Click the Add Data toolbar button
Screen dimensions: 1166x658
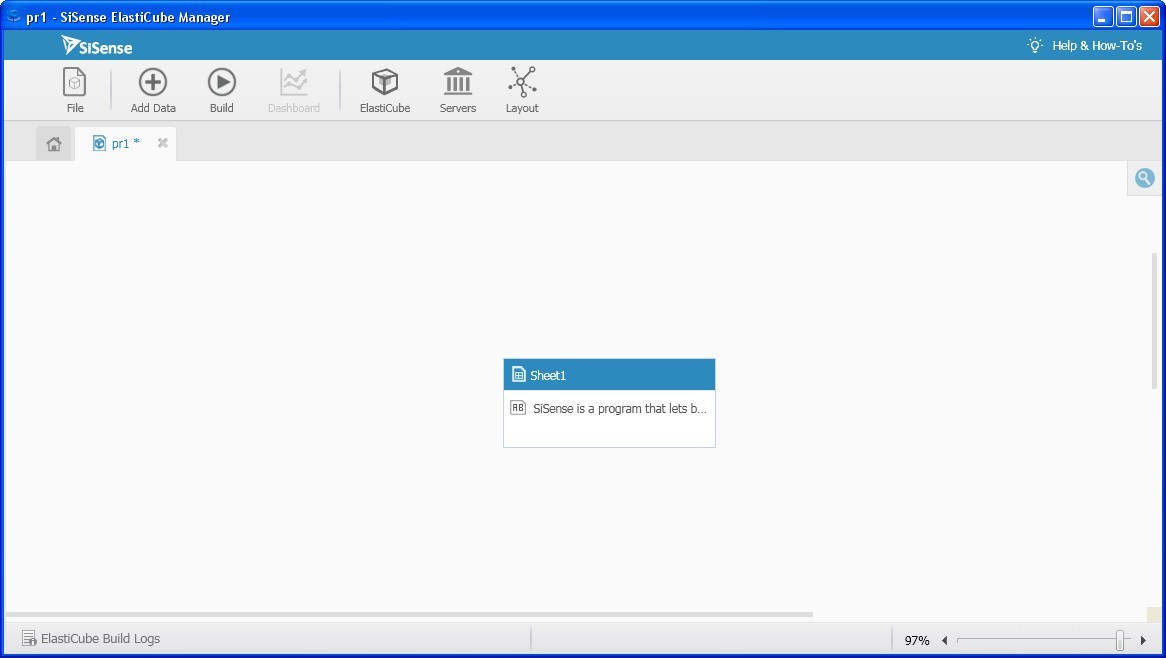[153, 89]
